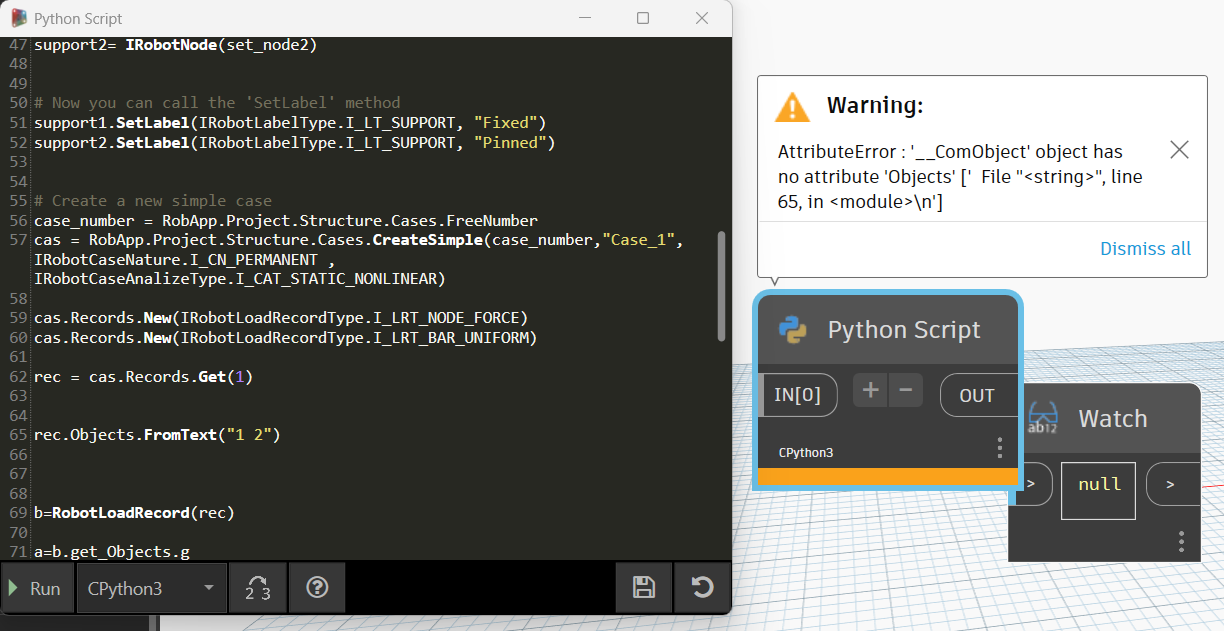Click the save icon in the script editor
The height and width of the screenshot is (631, 1224).
coord(644,588)
